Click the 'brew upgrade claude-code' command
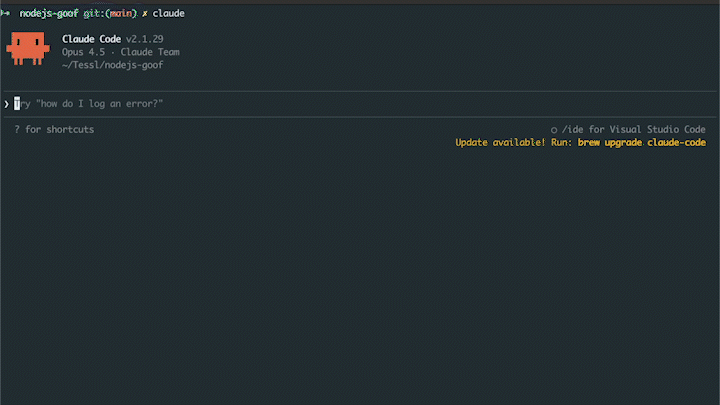Image resolution: width=720 pixels, height=405 pixels. (x=641, y=142)
